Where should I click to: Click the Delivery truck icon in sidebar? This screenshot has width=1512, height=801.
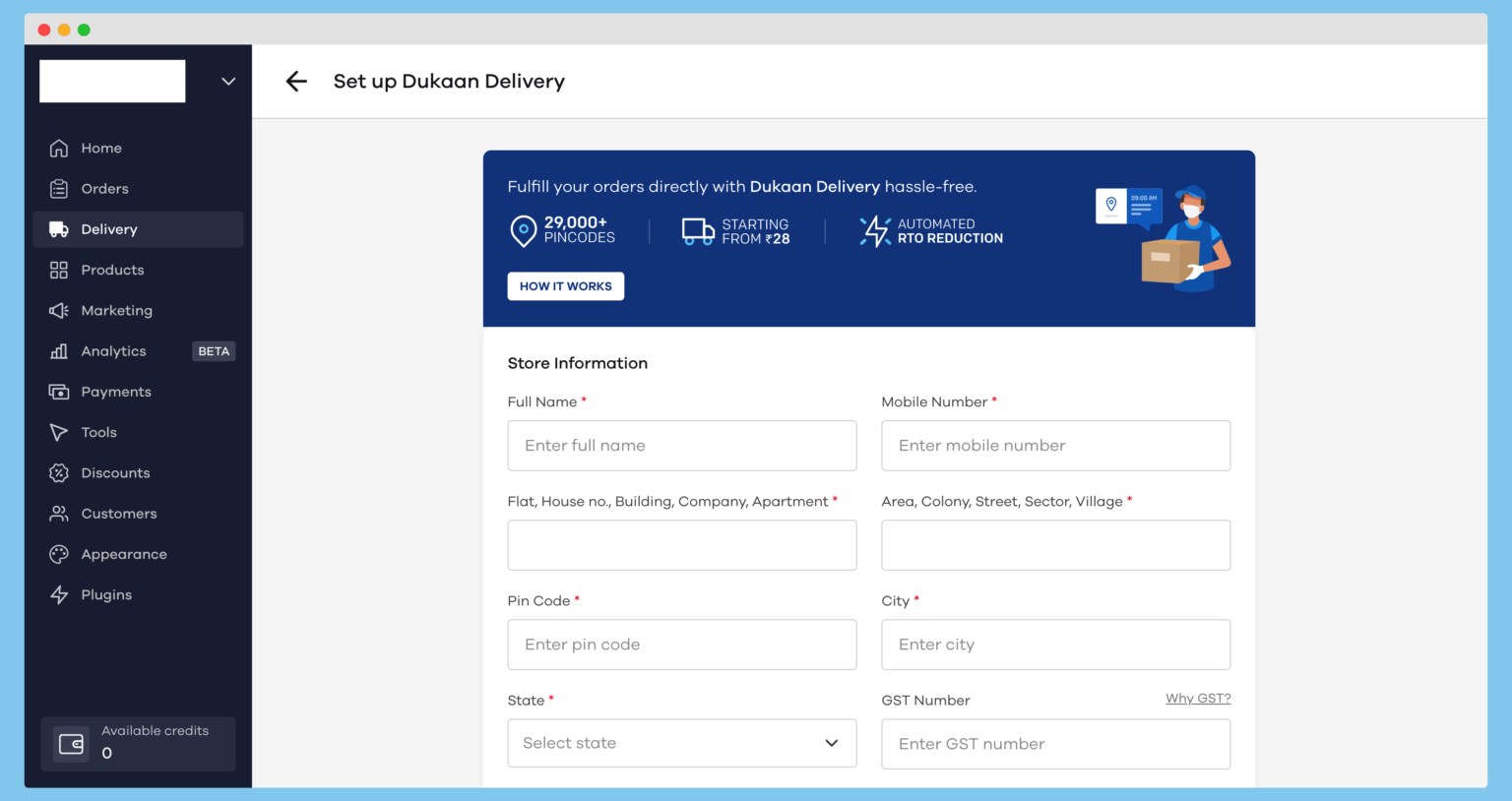coord(59,229)
